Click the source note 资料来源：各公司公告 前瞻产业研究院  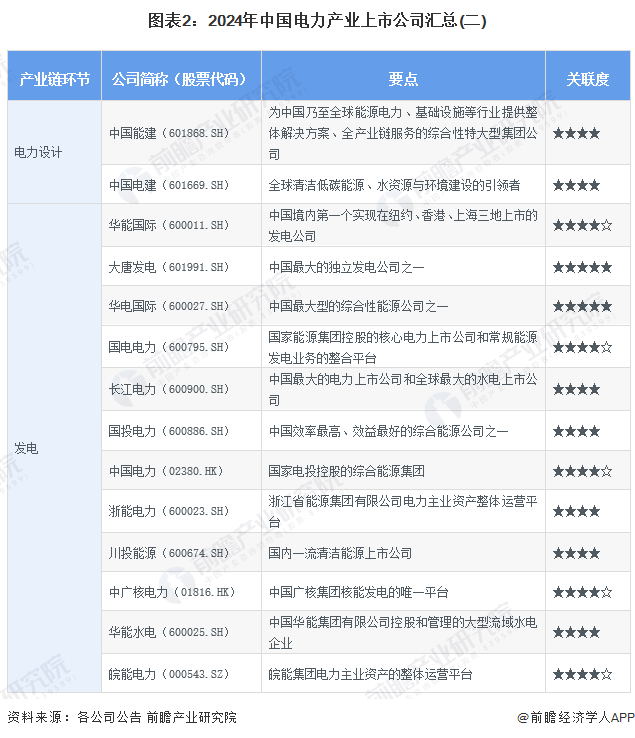coord(122,717)
